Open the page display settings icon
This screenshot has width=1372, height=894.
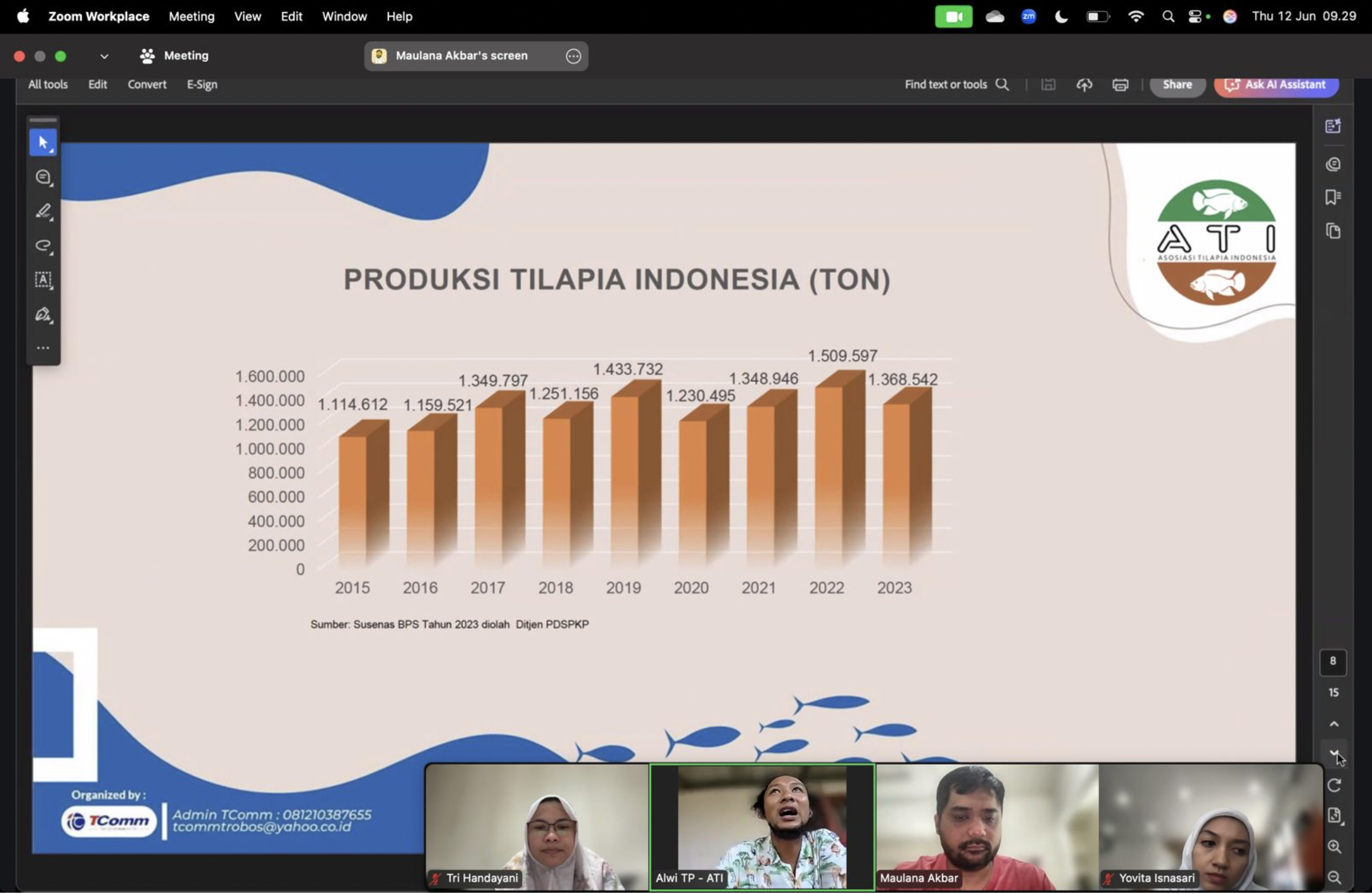(x=1334, y=816)
